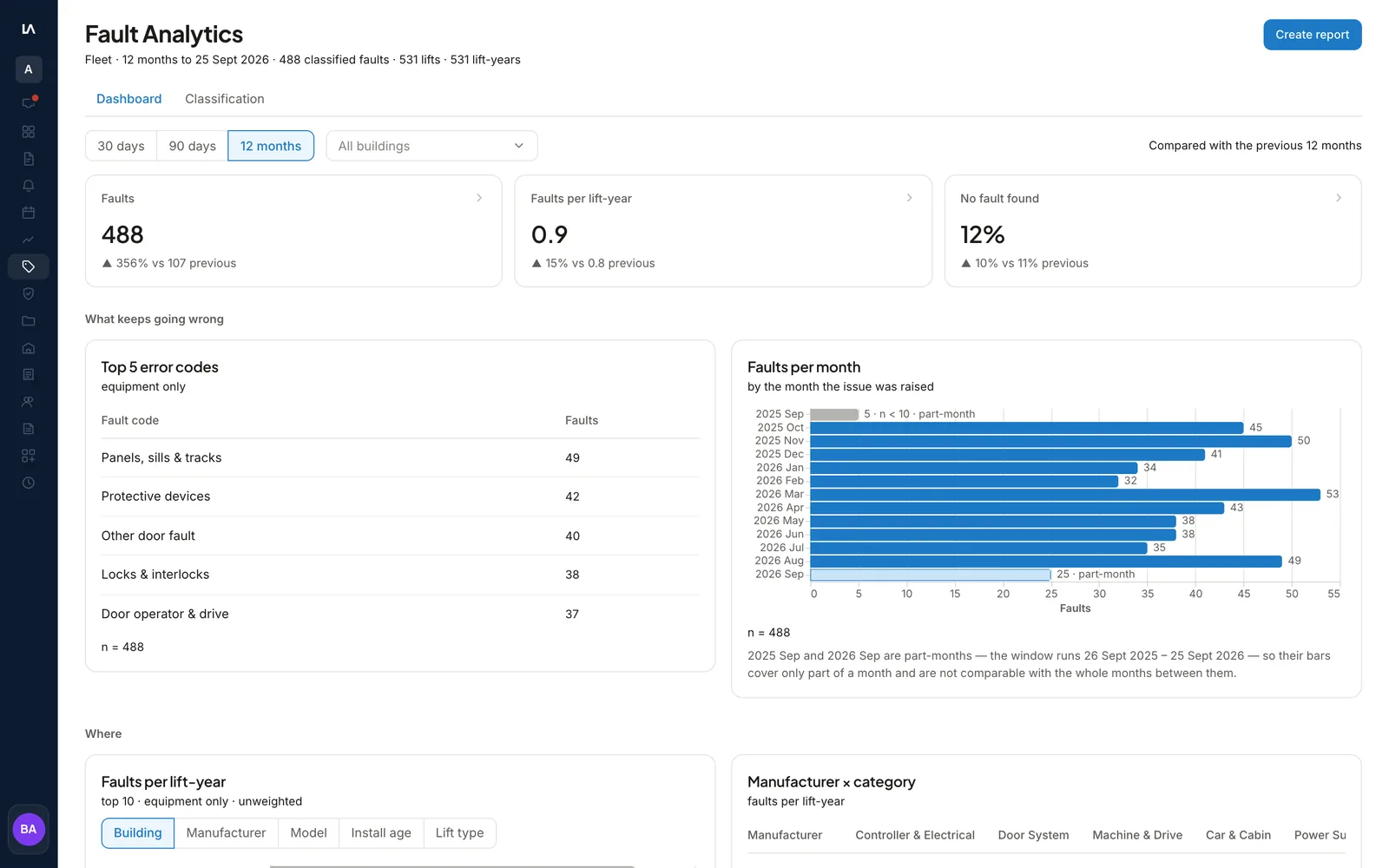Open the All buildings dropdown
Viewport: 1389px width, 868px height.
pos(431,146)
